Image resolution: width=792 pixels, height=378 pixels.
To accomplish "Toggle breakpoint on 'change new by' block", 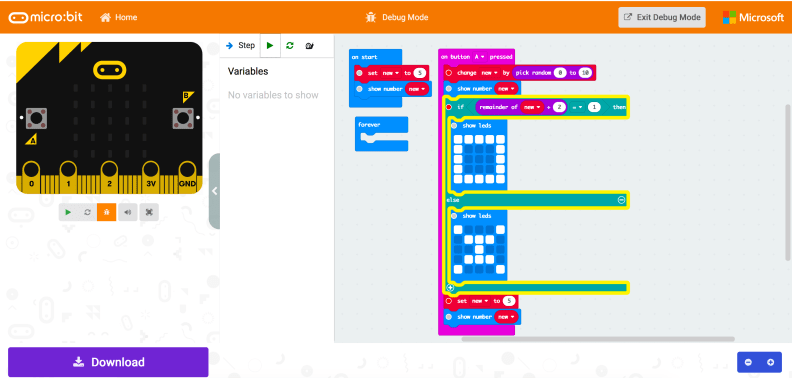I will [449, 73].
